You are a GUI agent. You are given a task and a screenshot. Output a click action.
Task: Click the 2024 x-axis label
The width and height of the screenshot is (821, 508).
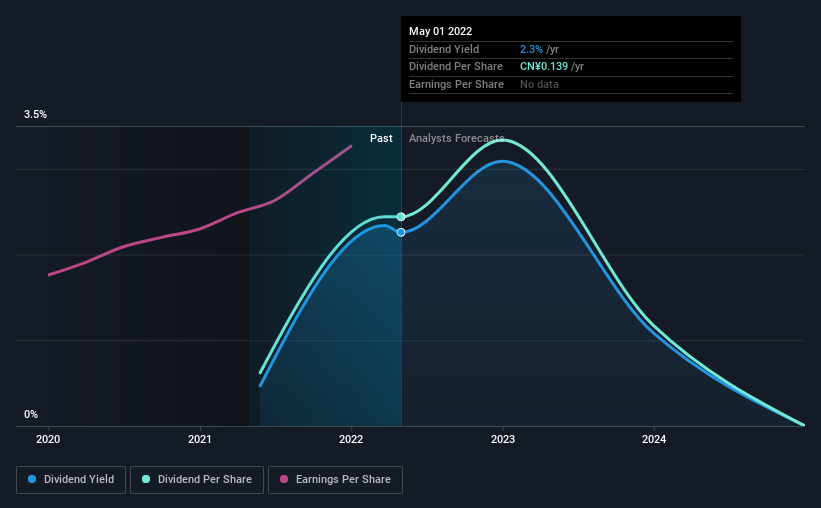(x=654, y=439)
